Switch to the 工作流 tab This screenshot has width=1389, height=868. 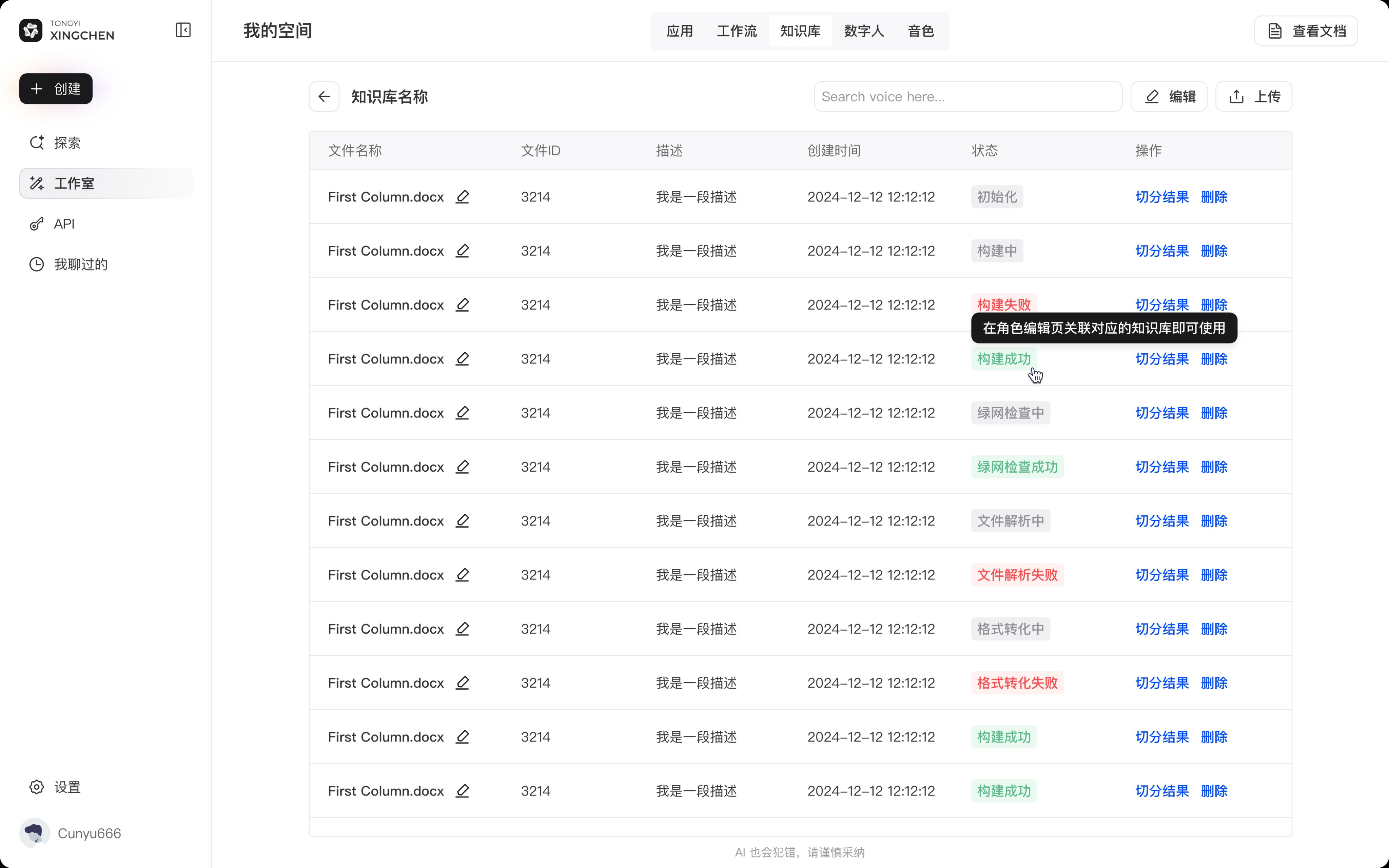(x=737, y=31)
